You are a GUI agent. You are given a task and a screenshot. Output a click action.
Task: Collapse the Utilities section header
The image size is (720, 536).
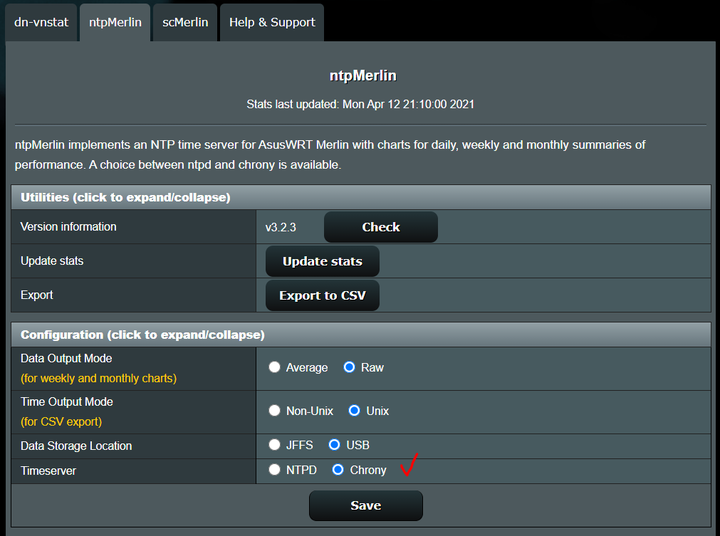(x=361, y=197)
